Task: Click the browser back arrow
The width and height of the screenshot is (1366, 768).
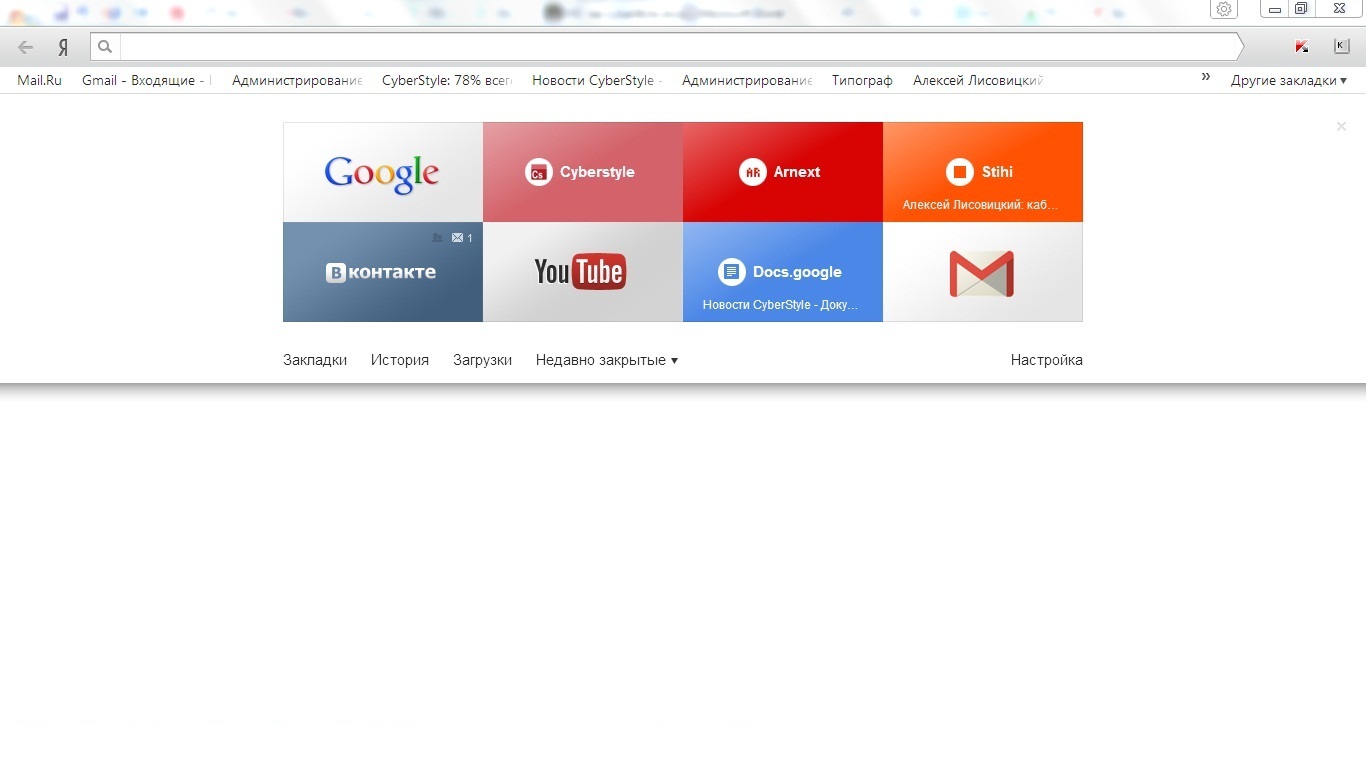Action: pos(26,47)
